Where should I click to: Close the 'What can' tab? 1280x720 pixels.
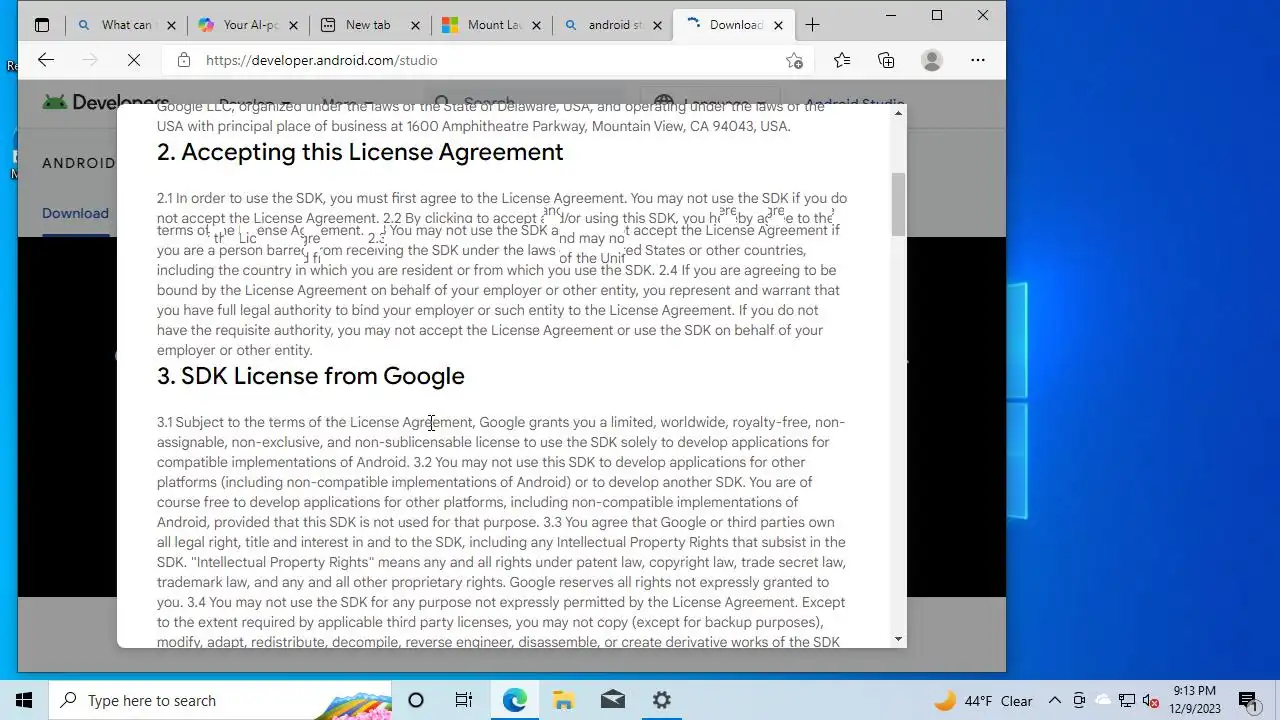point(171,25)
